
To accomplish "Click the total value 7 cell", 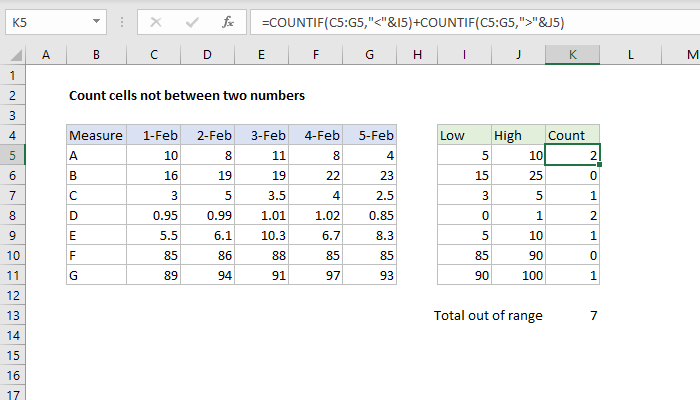I will (x=572, y=316).
